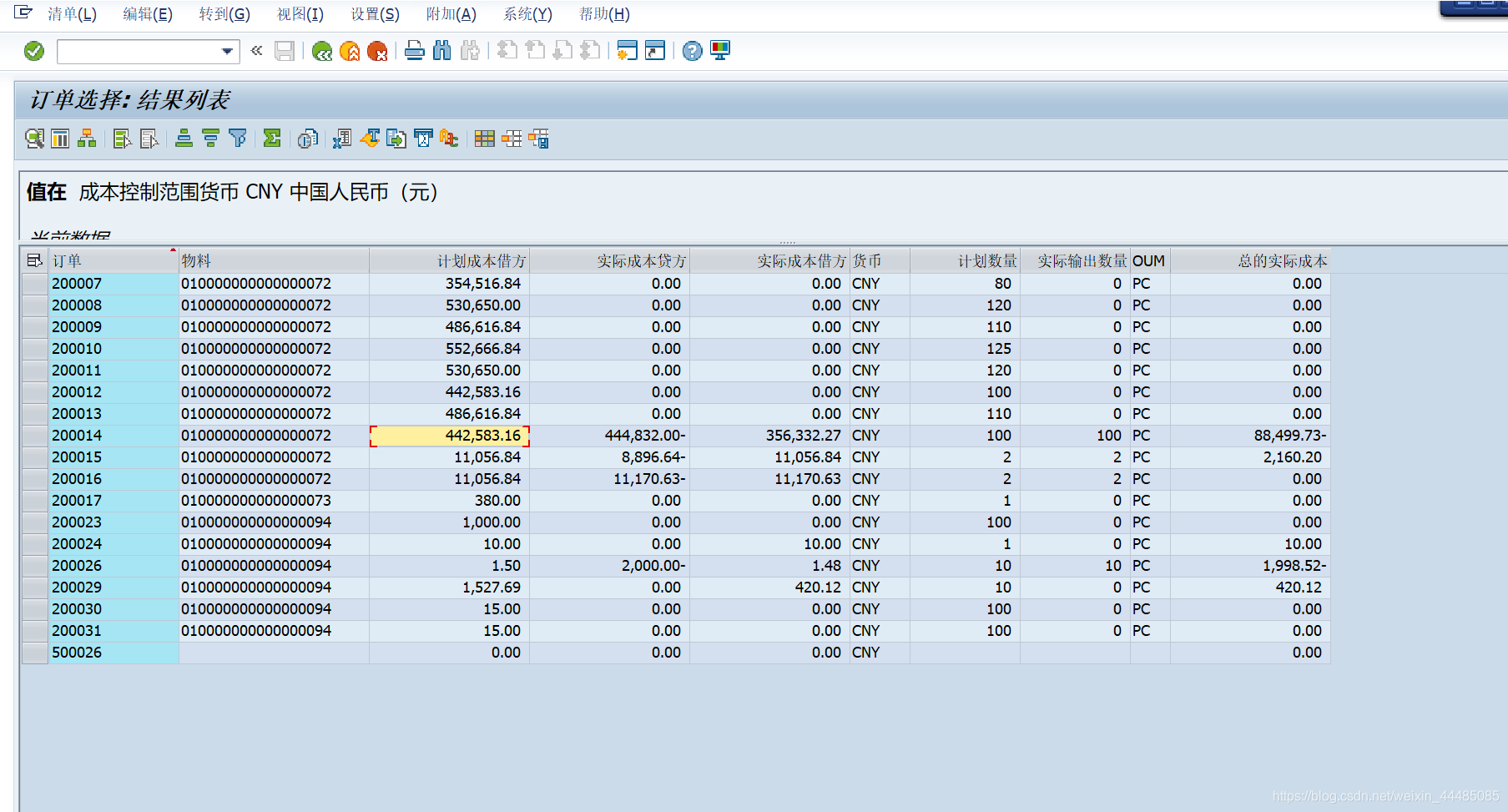Image resolution: width=1508 pixels, height=812 pixels.
Task: Click the Previous Page icon
Action: click(535, 51)
